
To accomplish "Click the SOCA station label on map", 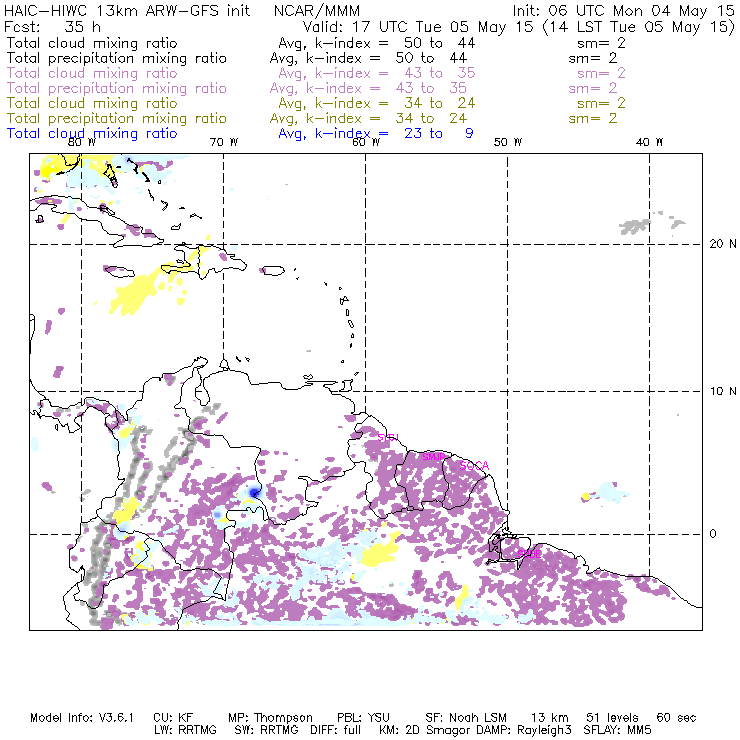I will (x=473, y=466).
